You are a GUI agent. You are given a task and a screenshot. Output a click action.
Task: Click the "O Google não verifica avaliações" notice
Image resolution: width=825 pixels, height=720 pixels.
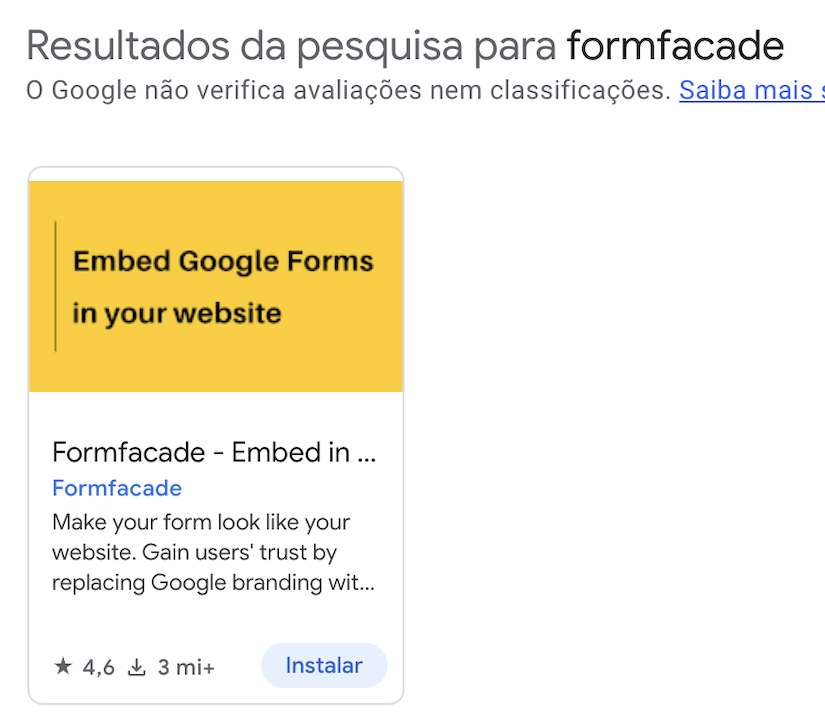pos(347,91)
